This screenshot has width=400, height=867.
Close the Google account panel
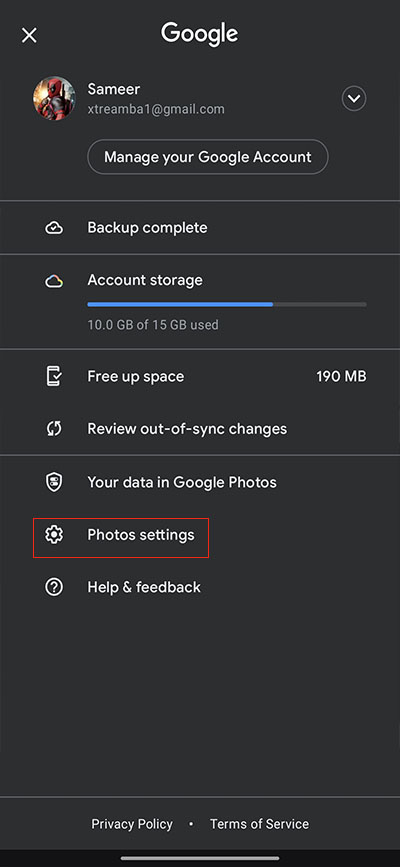29,35
